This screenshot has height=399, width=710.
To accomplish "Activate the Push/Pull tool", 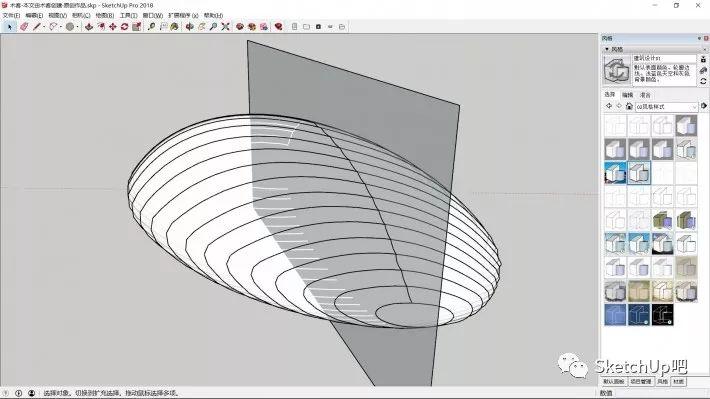I will [x=89, y=27].
